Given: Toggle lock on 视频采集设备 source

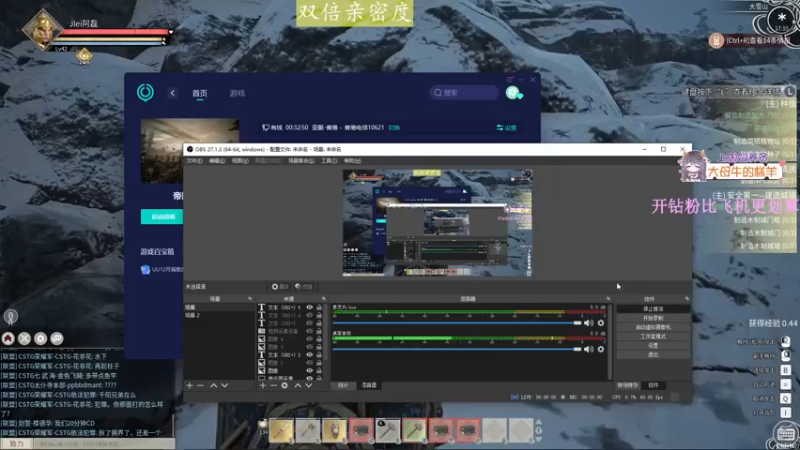Looking at the screenshot, I should (319, 331).
